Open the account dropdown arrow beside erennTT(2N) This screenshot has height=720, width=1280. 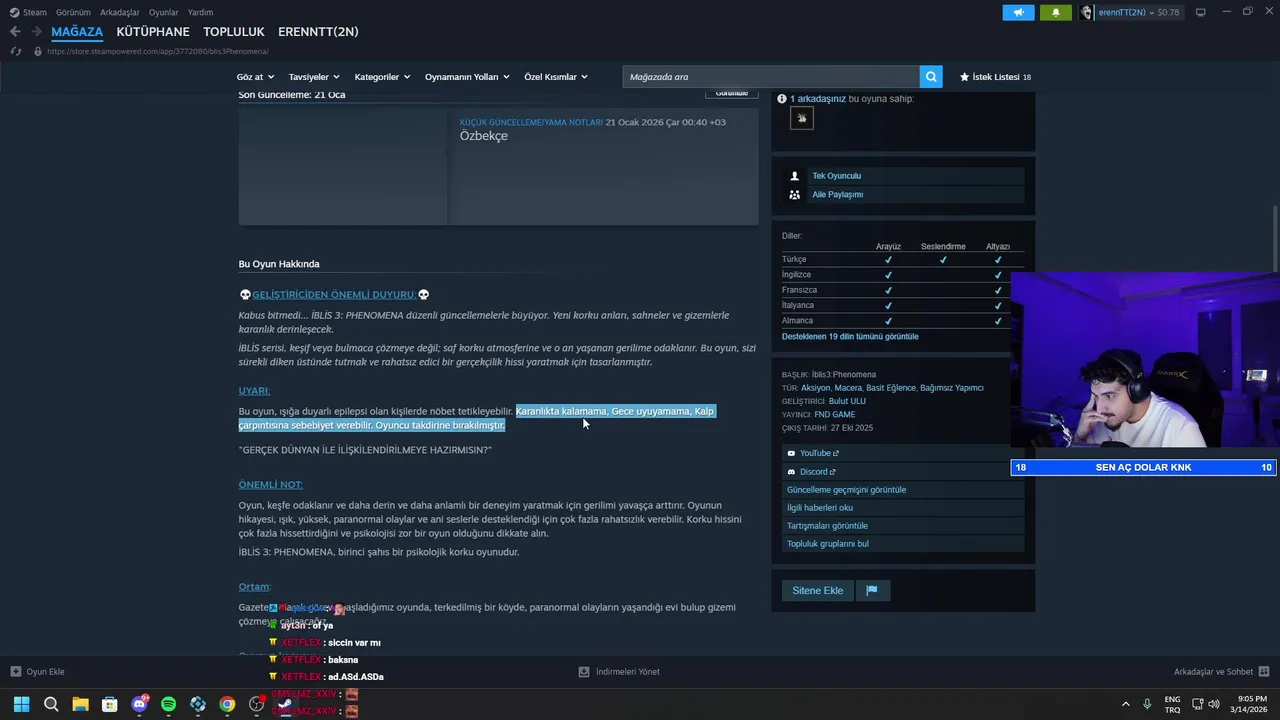point(1152,13)
